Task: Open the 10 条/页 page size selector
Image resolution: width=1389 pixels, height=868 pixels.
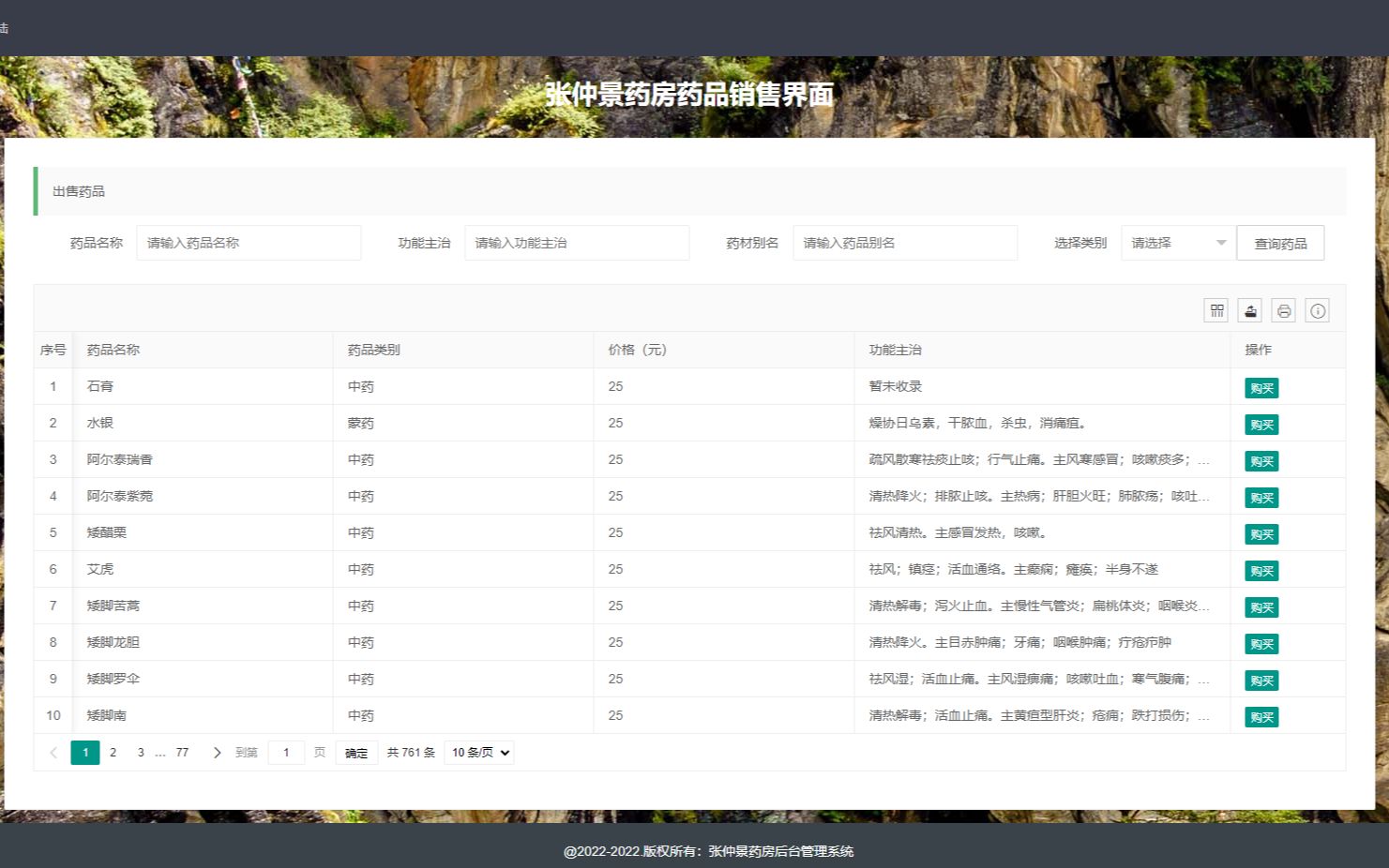Action: [x=479, y=753]
